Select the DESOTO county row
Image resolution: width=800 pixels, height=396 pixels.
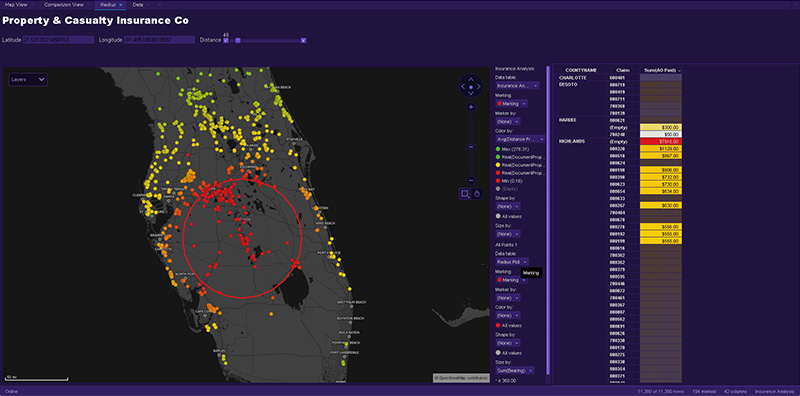point(567,84)
